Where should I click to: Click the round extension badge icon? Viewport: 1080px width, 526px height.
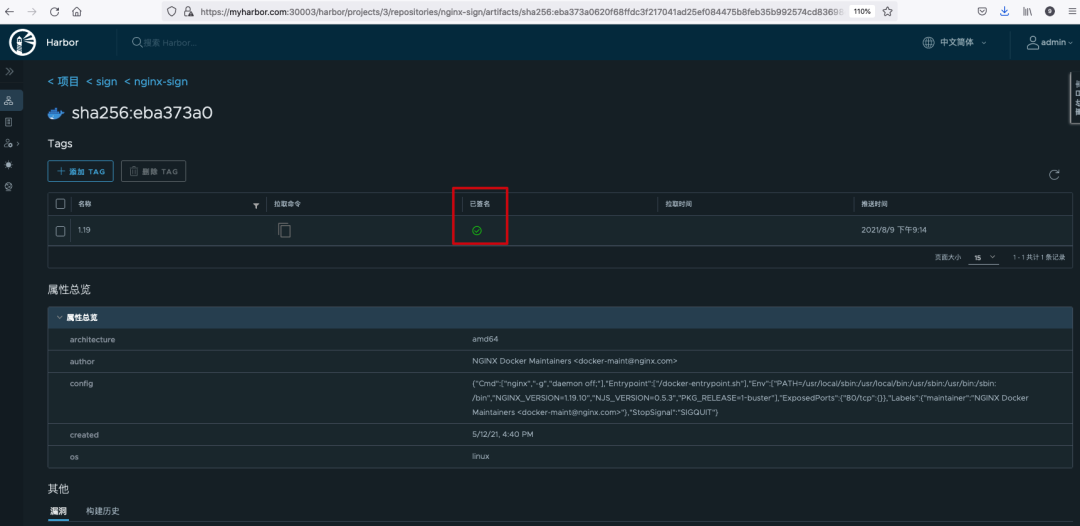[x=1050, y=12]
